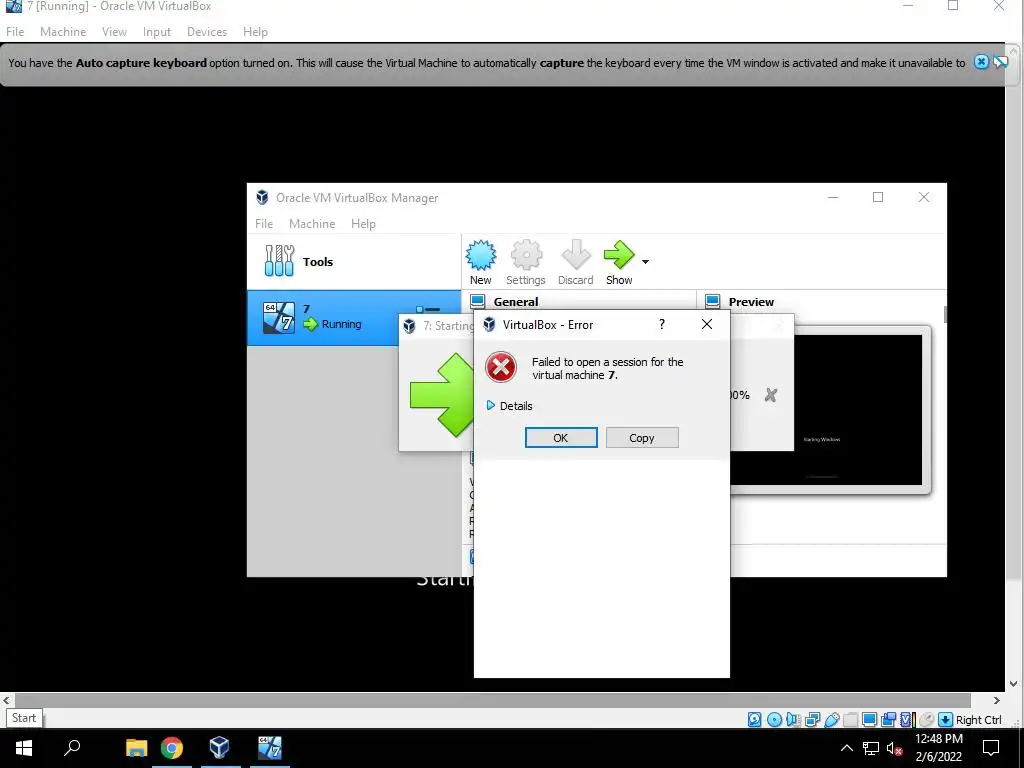
Task: Click the green Show arrow button
Action: click(x=619, y=262)
